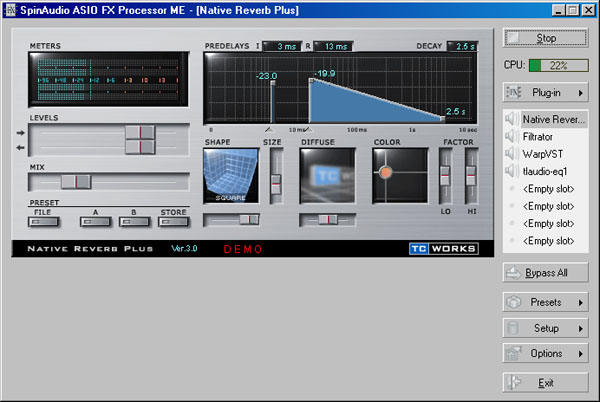This screenshot has height=402, width=600.
Task: Open the Plug-in menu
Action: 545,93
